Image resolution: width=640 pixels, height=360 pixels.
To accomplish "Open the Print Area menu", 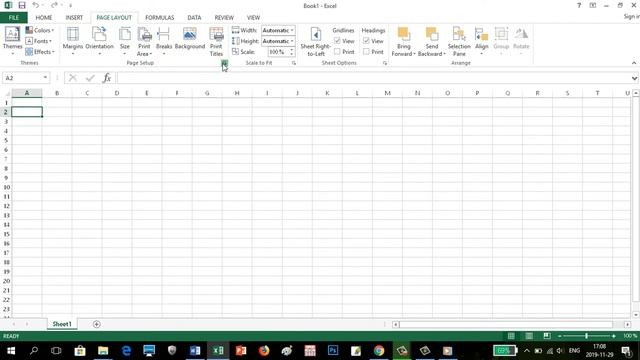I will [144, 41].
